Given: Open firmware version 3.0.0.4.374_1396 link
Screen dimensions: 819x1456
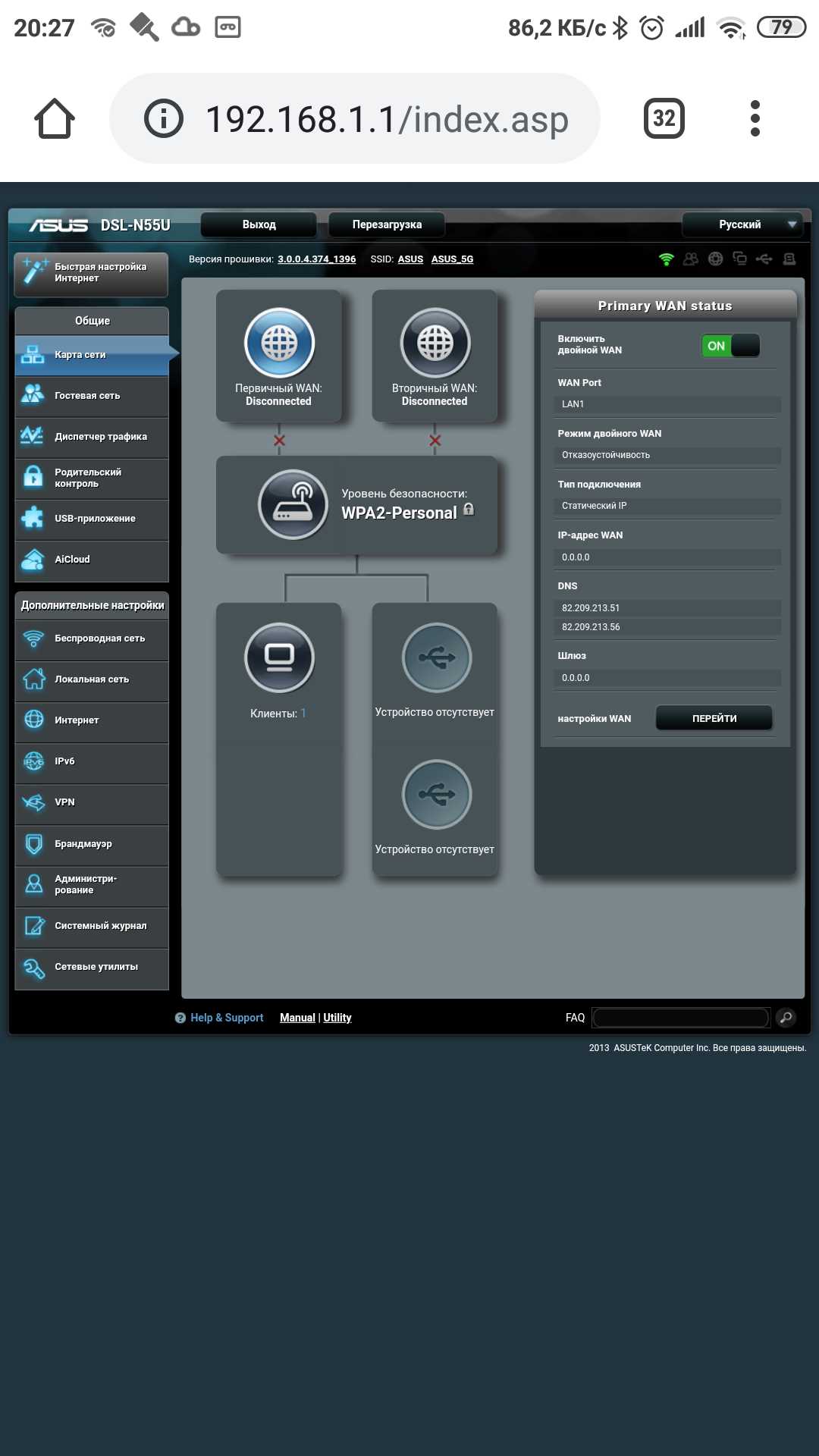Looking at the screenshot, I should pyautogui.click(x=316, y=259).
